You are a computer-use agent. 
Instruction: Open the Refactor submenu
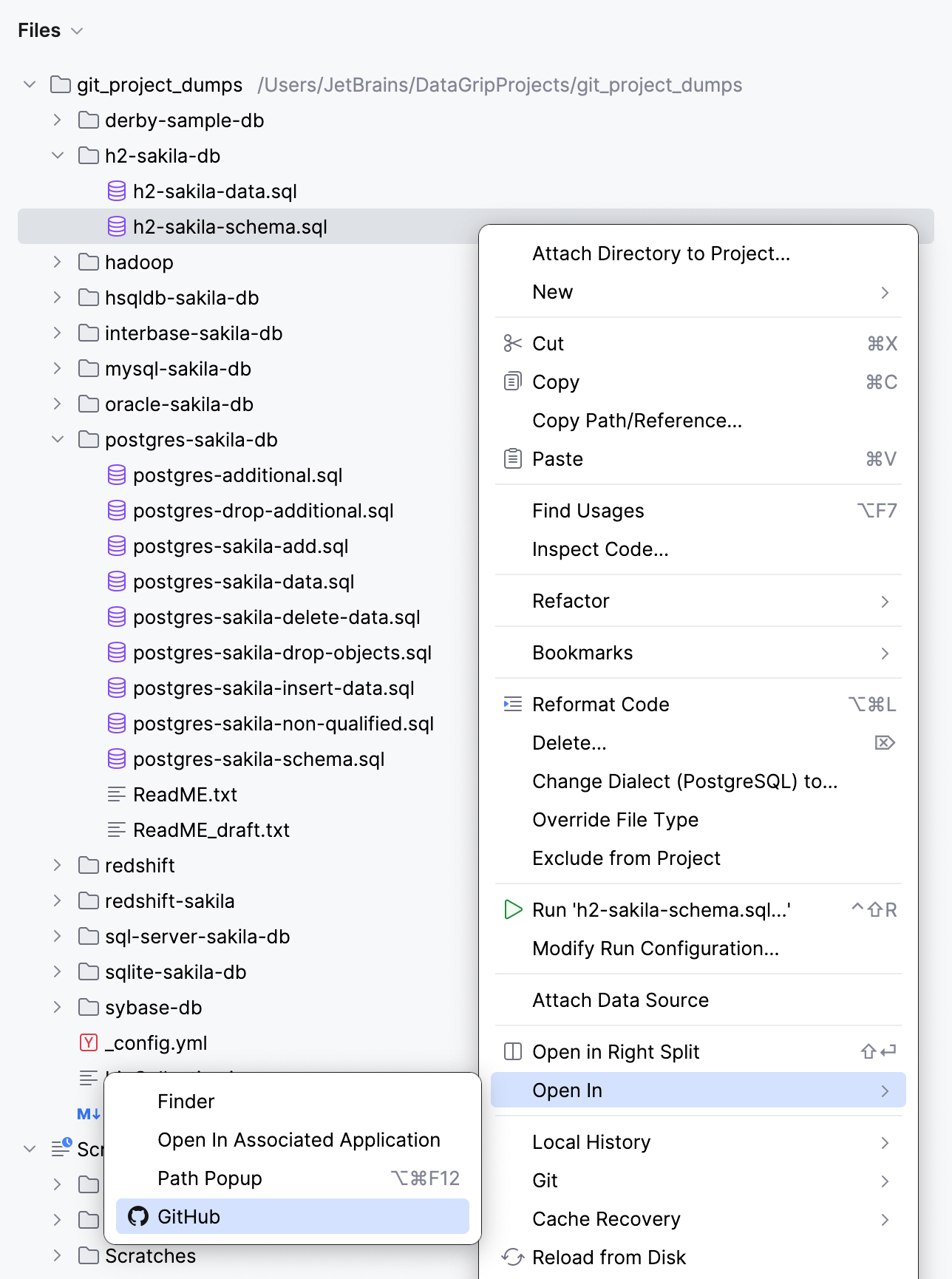[698, 601]
